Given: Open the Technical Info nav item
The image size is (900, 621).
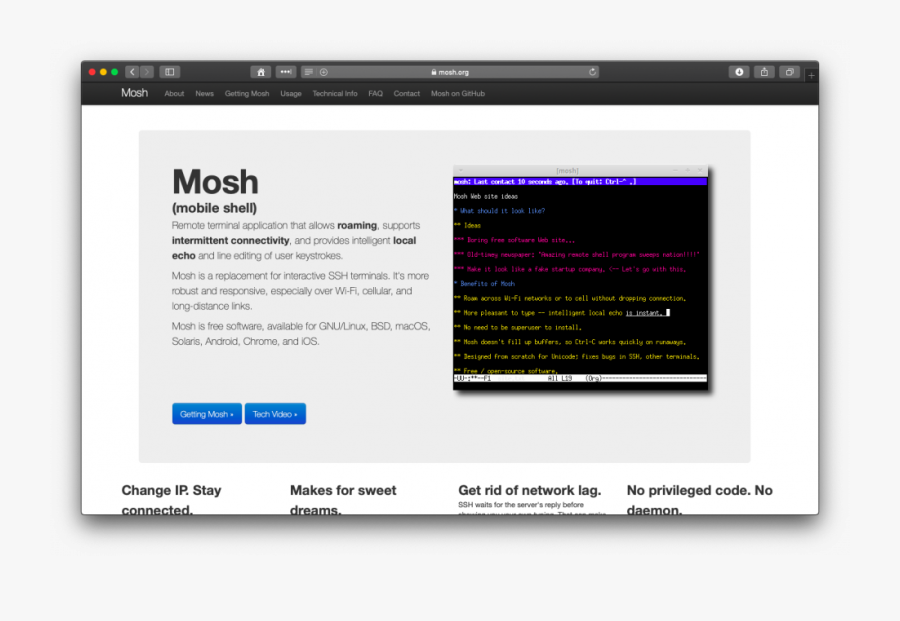Looking at the screenshot, I should click(x=334, y=94).
